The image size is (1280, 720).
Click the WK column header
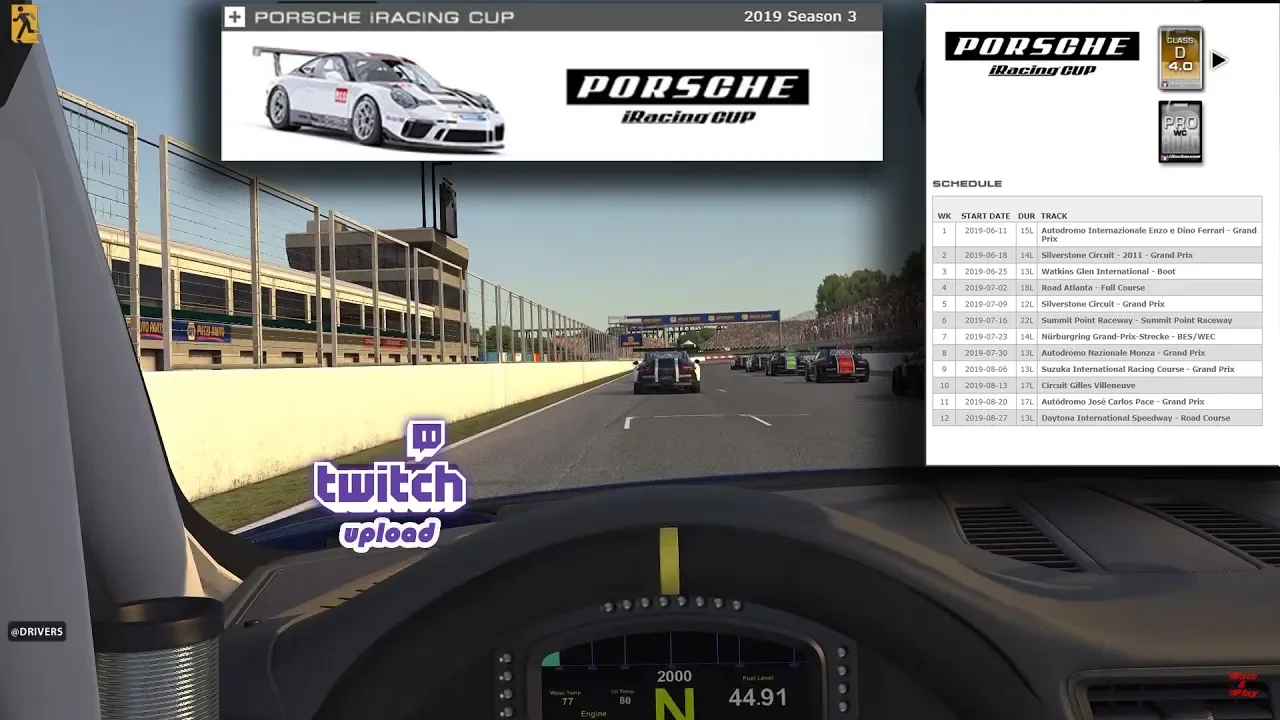[944, 216]
